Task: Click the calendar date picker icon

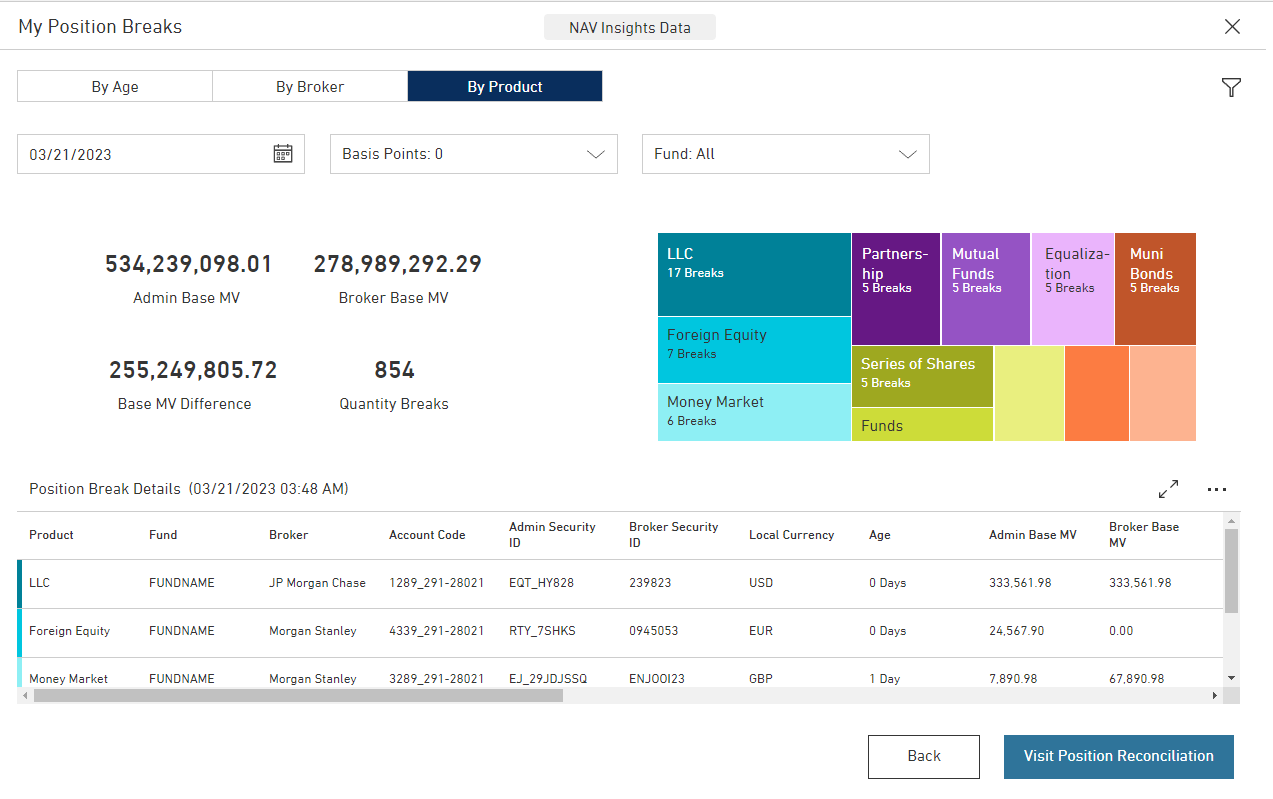Action: (283, 154)
